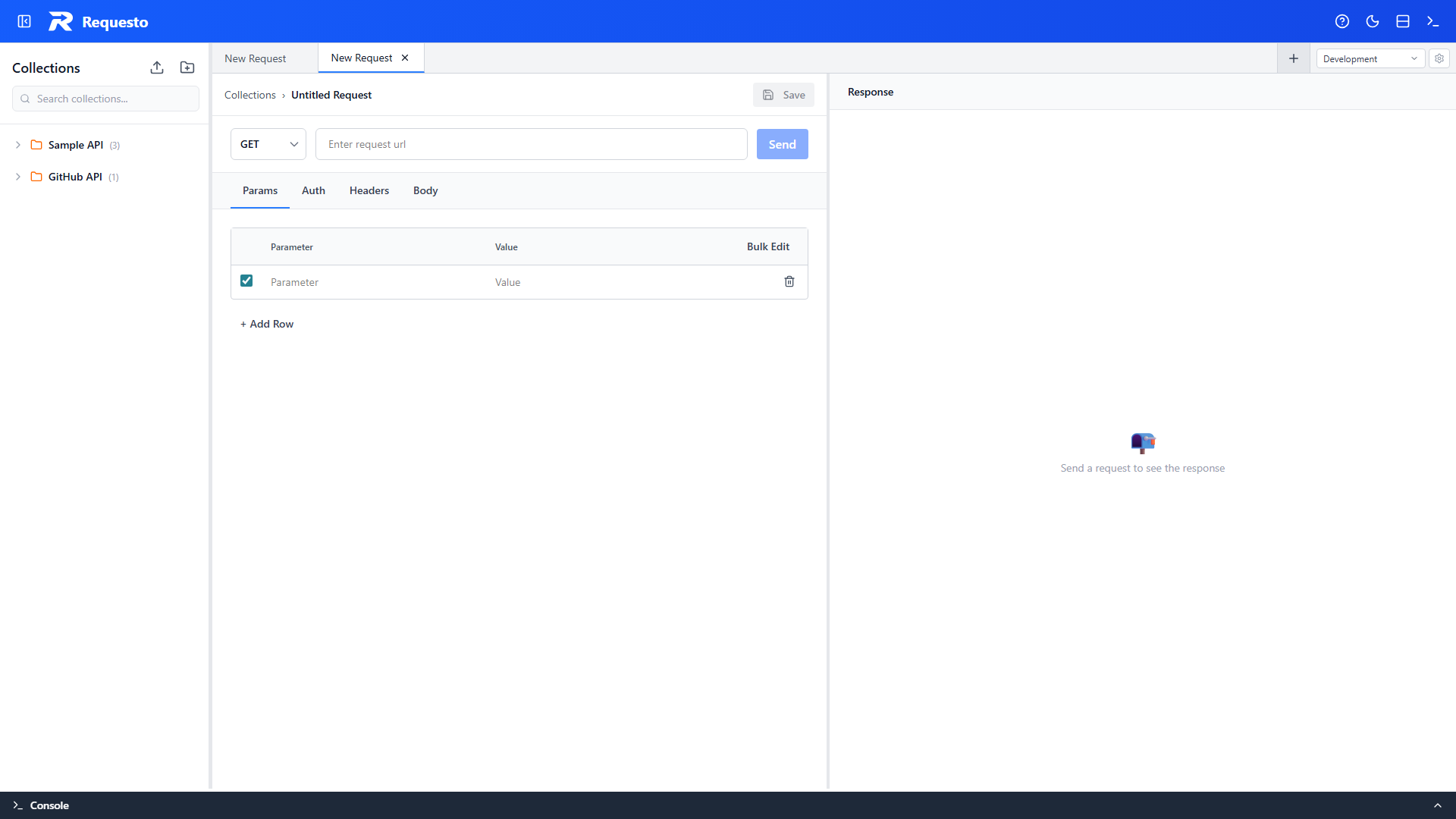1456x819 pixels.
Task: Open the Development environment selector
Action: [1370, 58]
